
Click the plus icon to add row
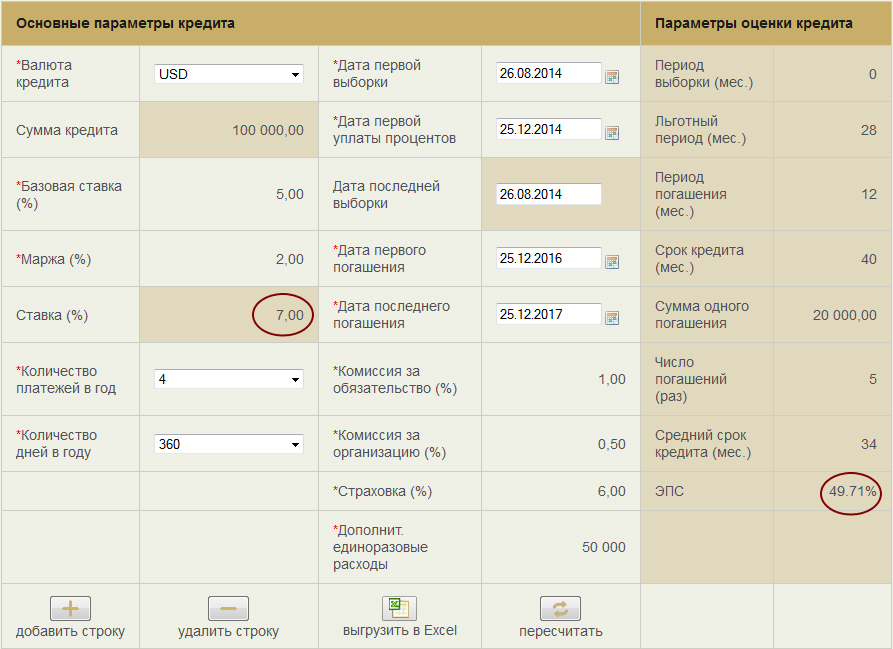point(70,609)
